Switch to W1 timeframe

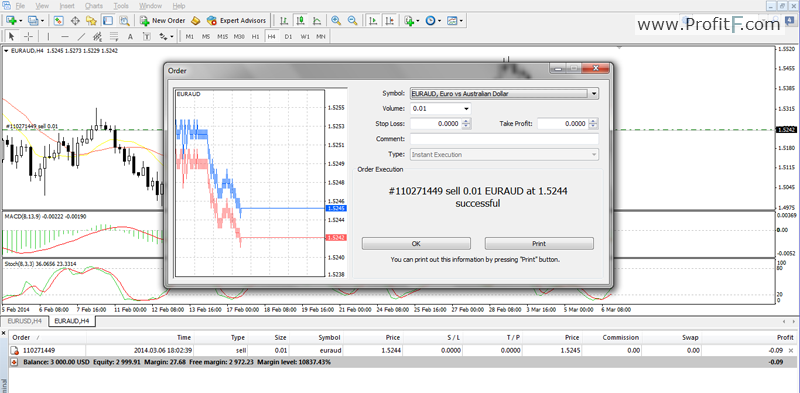click(305, 37)
